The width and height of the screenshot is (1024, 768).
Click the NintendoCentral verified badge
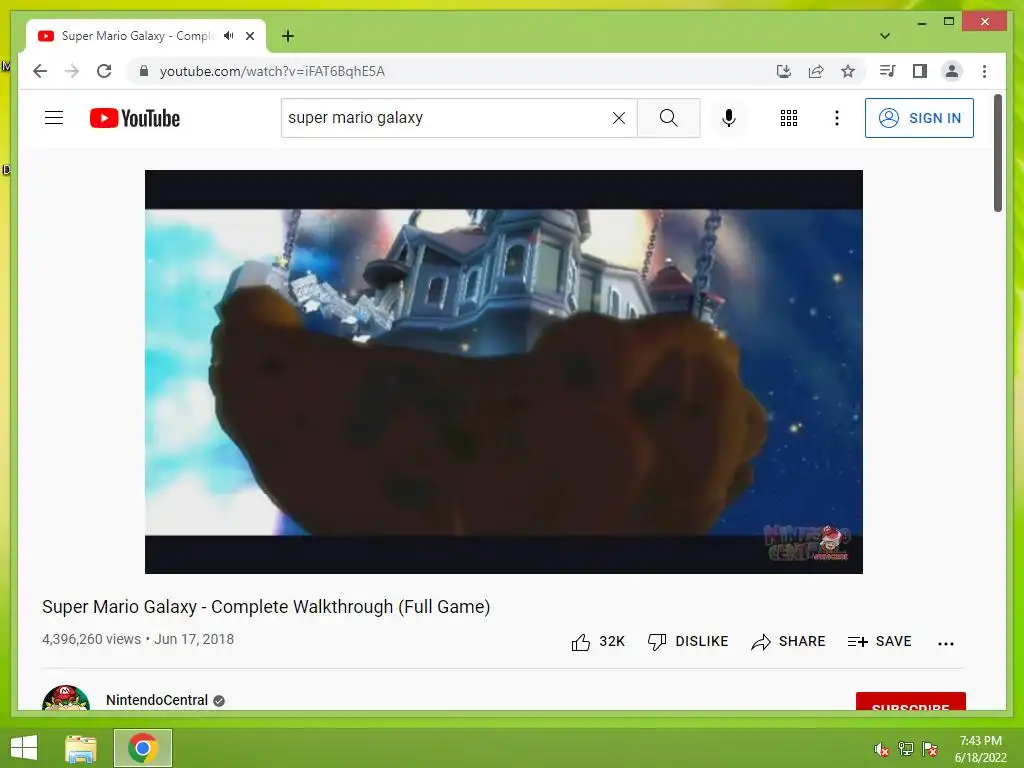click(219, 701)
